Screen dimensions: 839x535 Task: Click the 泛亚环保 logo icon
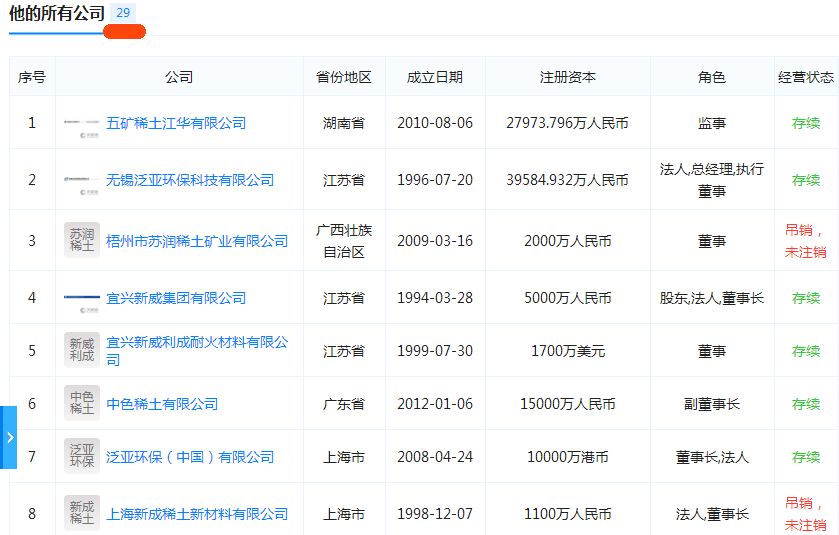[82, 456]
